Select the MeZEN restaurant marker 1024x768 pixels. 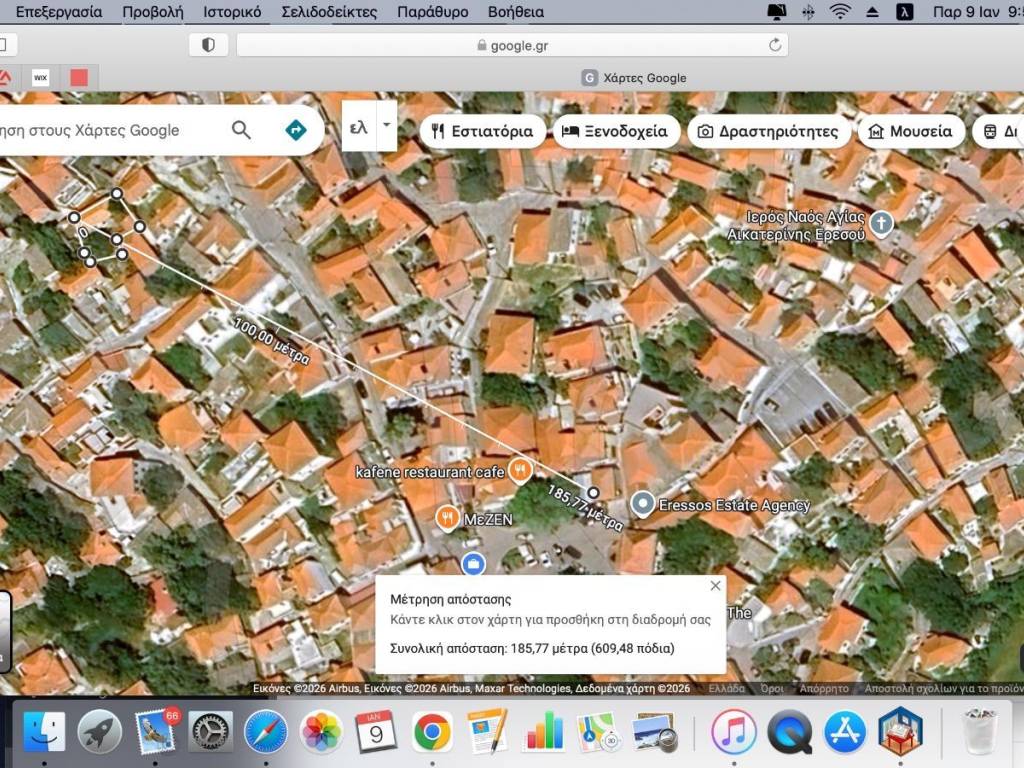pyautogui.click(x=446, y=518)
